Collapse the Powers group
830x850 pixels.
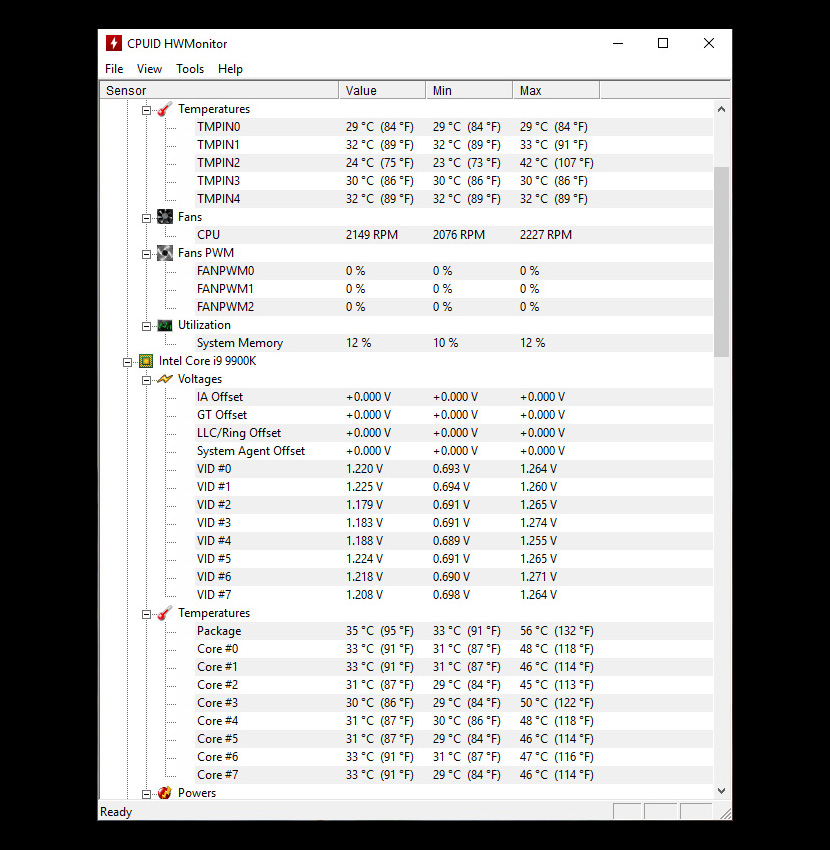pos(146,794)
